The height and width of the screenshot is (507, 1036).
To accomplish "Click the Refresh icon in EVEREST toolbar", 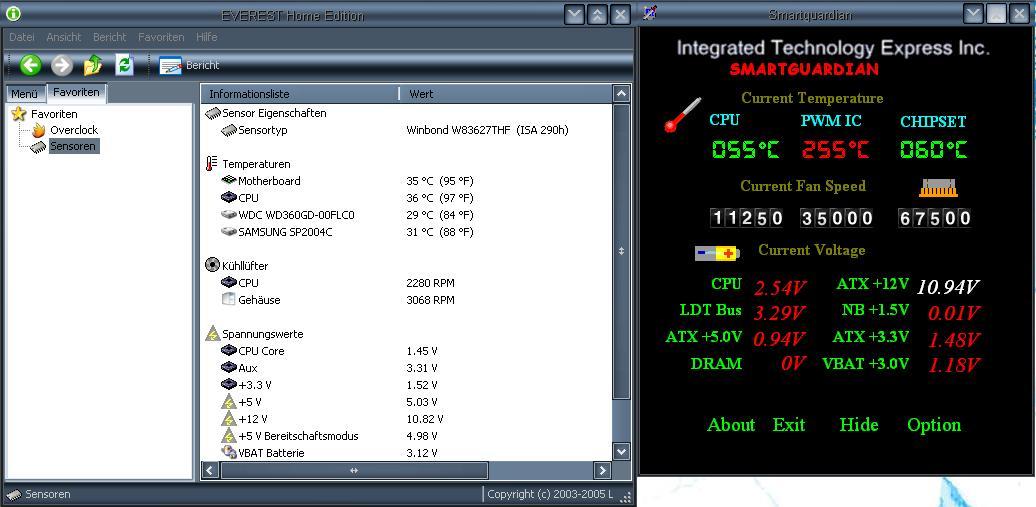I will pos(124,65).
